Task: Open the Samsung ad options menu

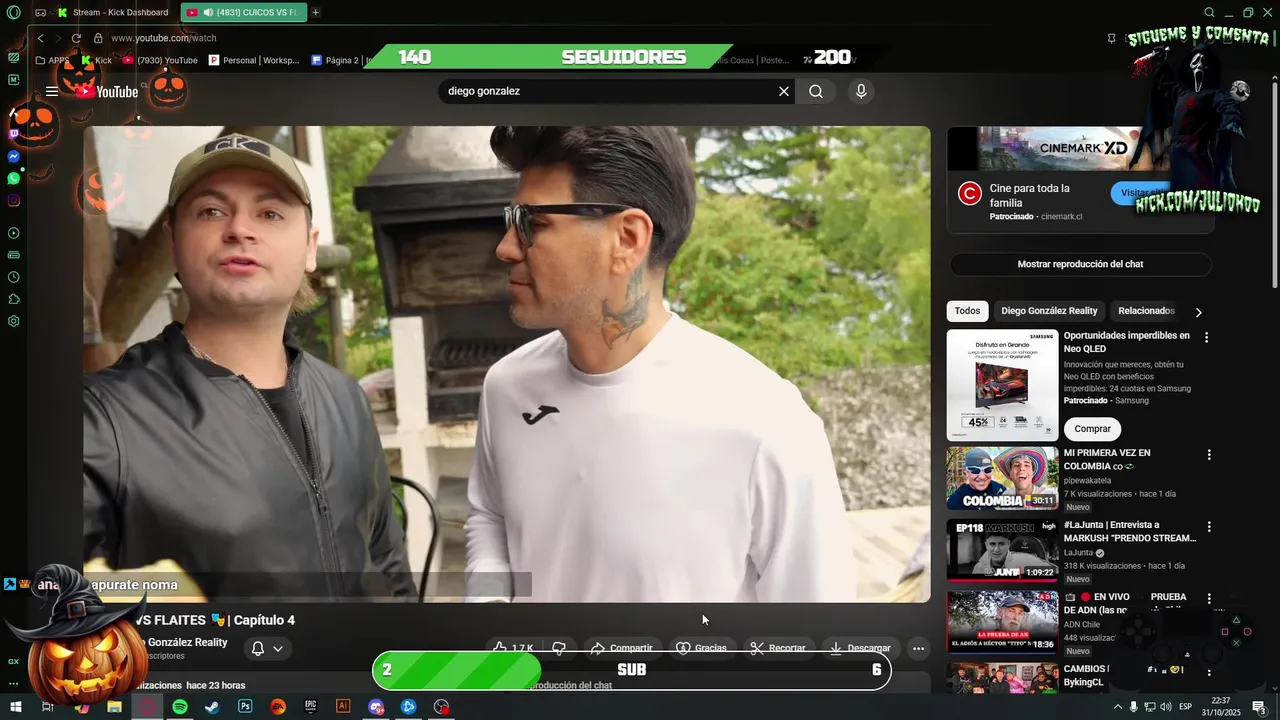Action: 1206,338
